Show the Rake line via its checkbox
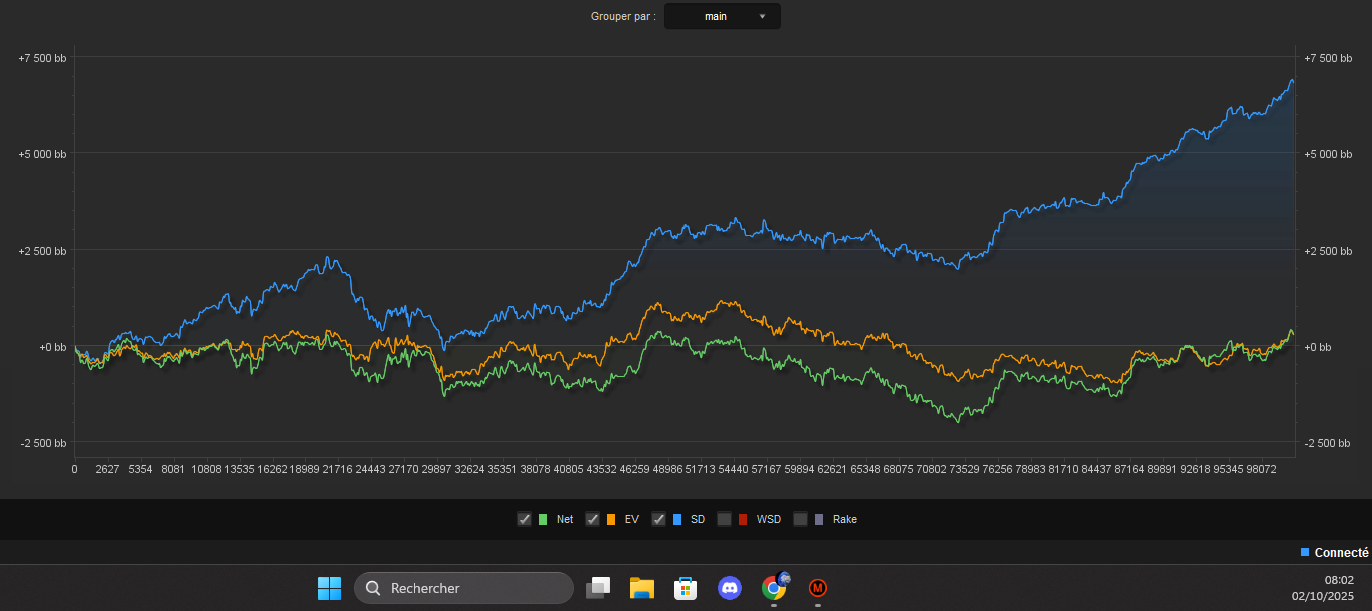Screen dimensions: 1372x611 click(800, 519)
